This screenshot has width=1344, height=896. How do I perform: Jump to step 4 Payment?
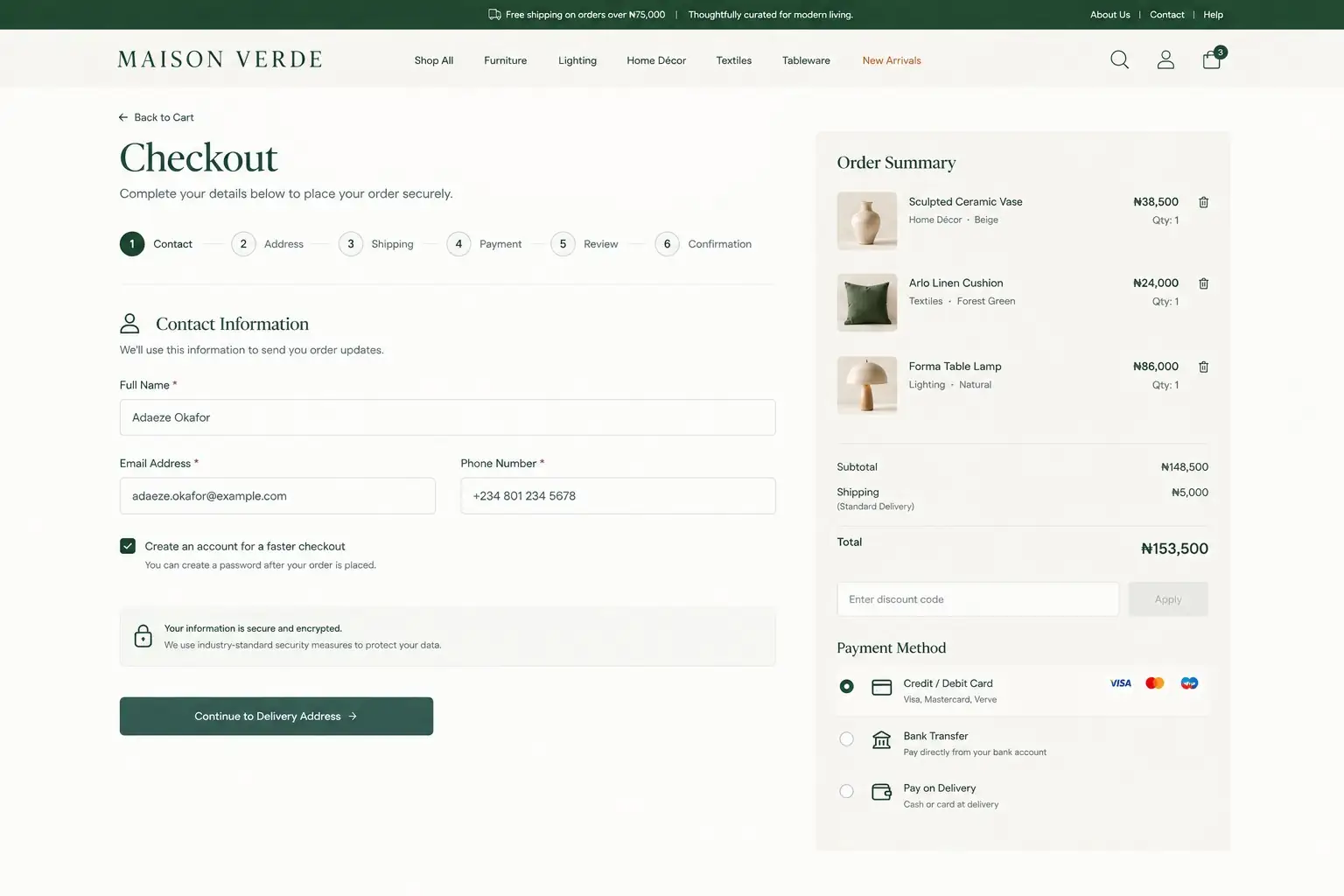[x=484, y=244]
